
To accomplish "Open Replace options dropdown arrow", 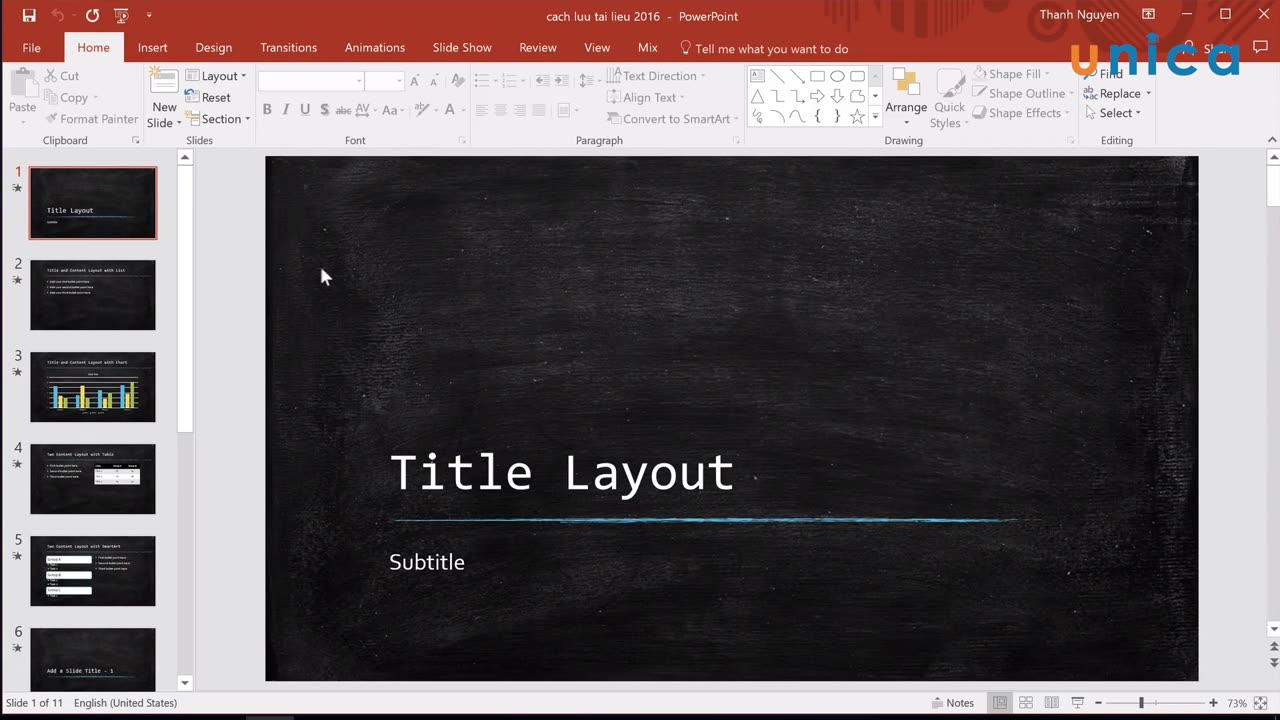I will (x=1148, y=94).
